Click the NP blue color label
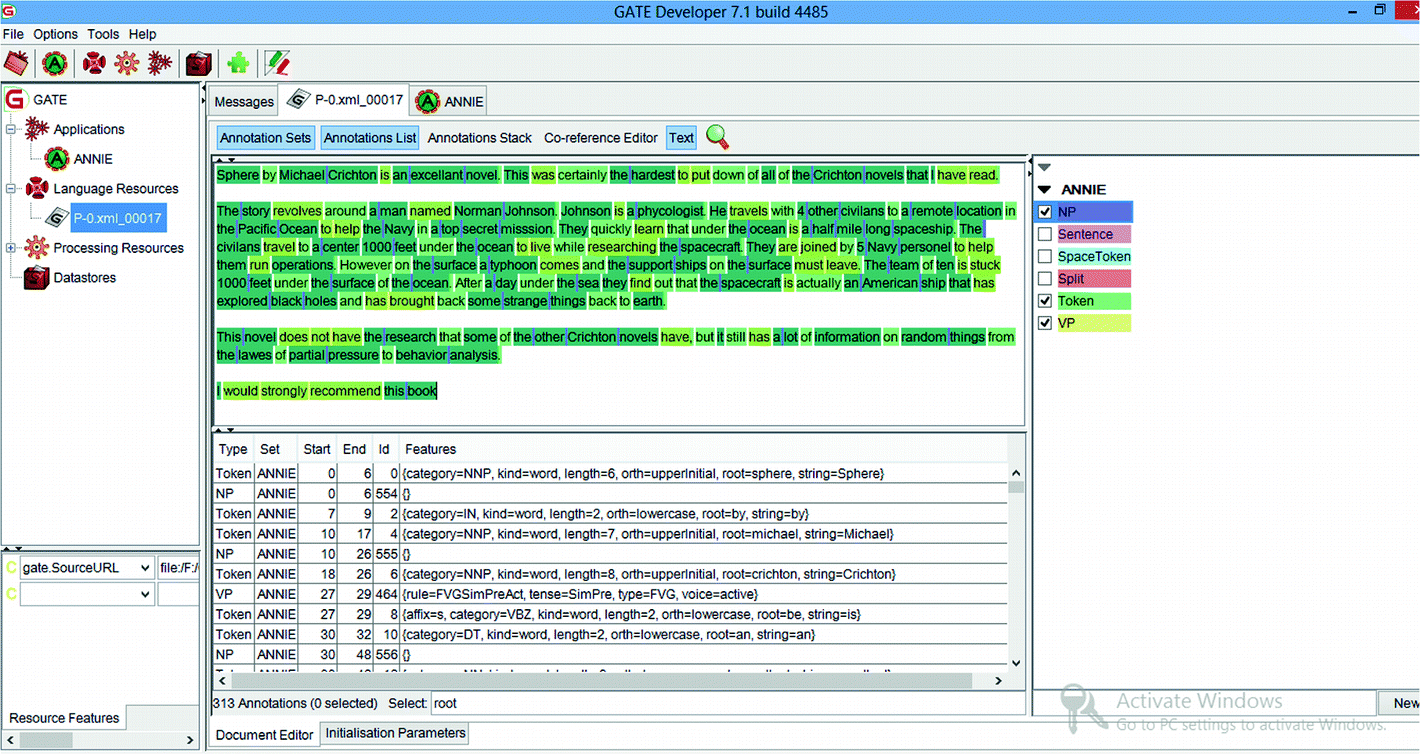Viewport: 1420px width, 754px height. click(1094, 212)
